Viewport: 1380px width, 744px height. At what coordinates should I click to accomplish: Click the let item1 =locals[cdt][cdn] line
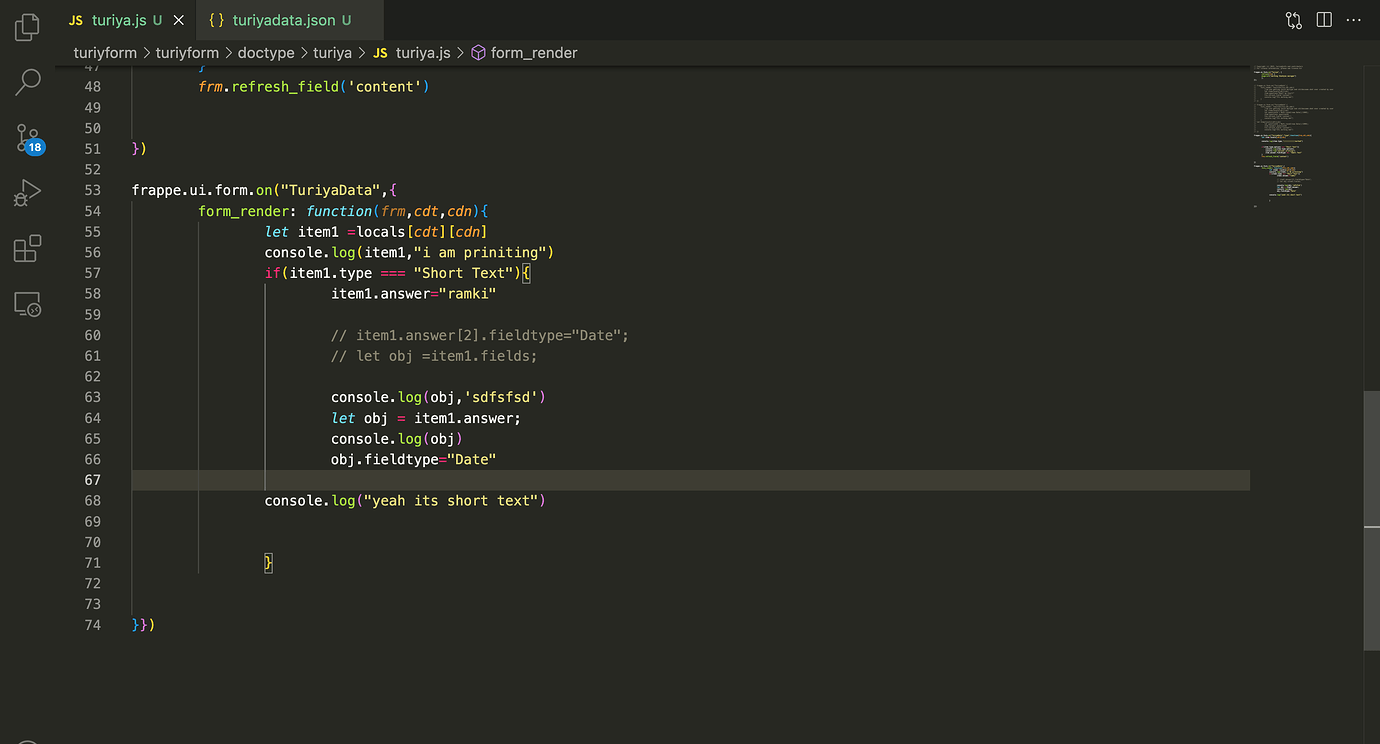[x=376, y=232]
